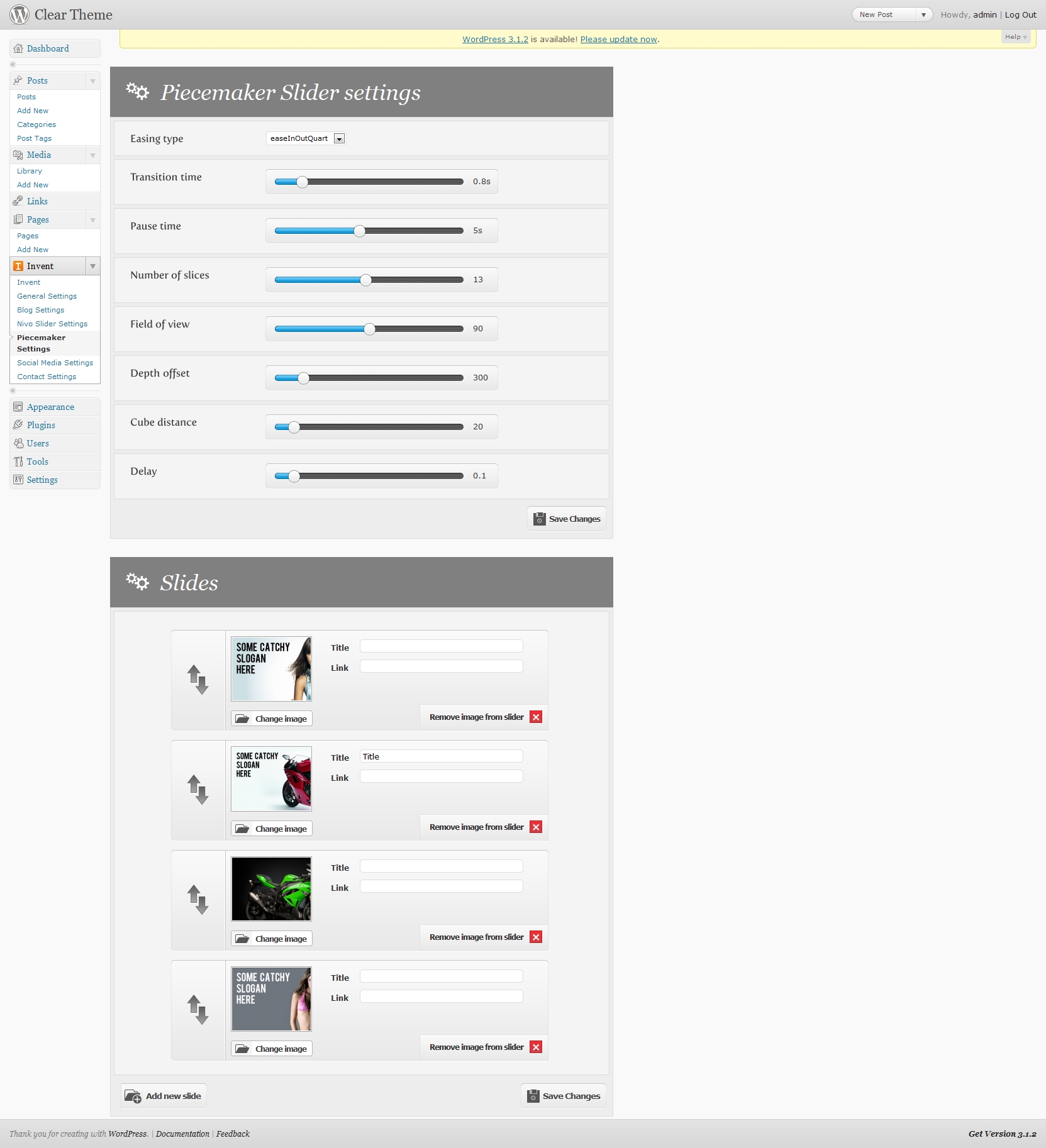Select the green motorcycle slide thumbnail
This screenshot has height=1148, width=1046.
pyautogui.click(x=271, y=889)
